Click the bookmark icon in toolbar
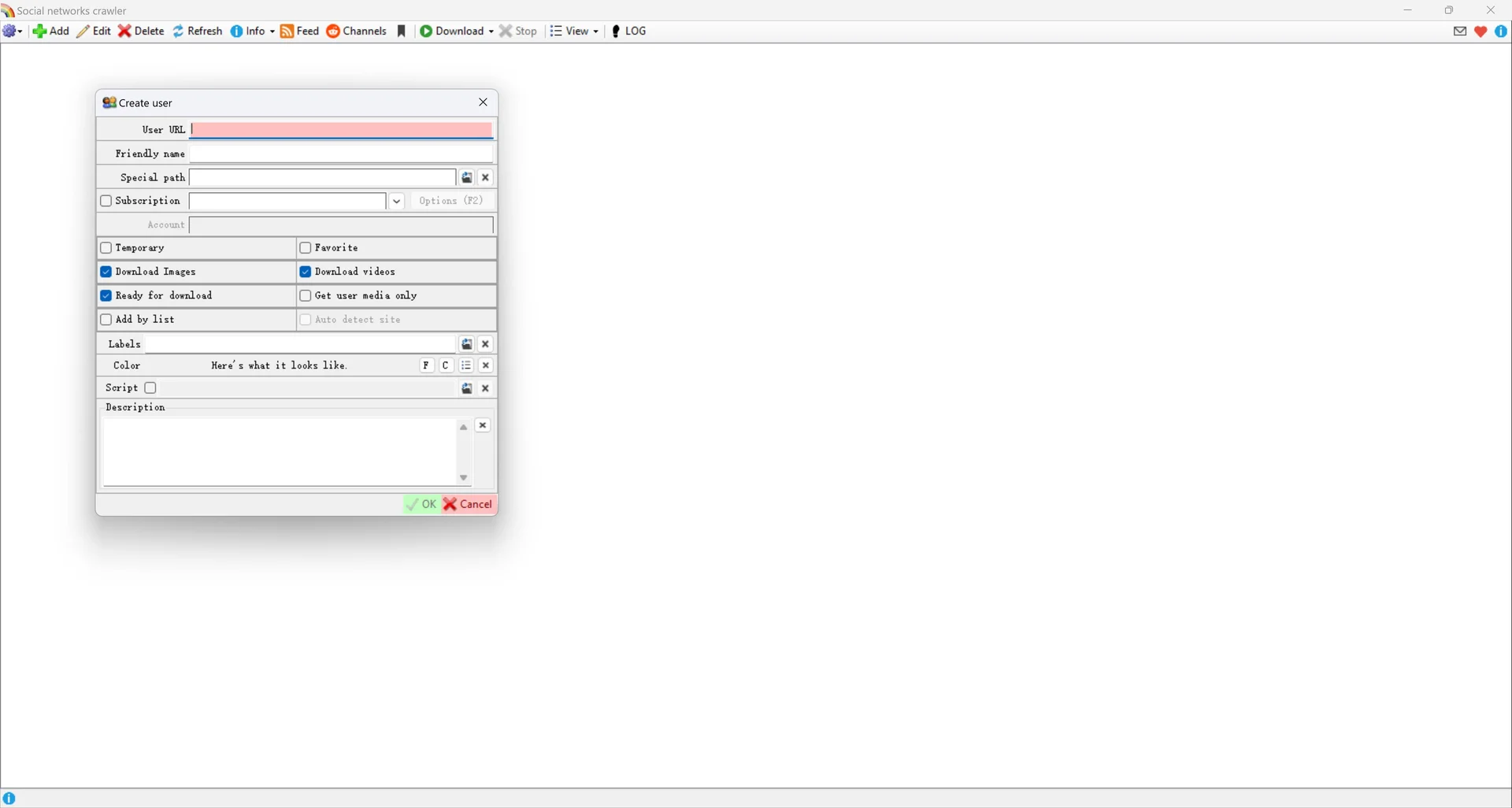Image resolution: width=1512 pixels, height=808 pixels. pos(402,32)
